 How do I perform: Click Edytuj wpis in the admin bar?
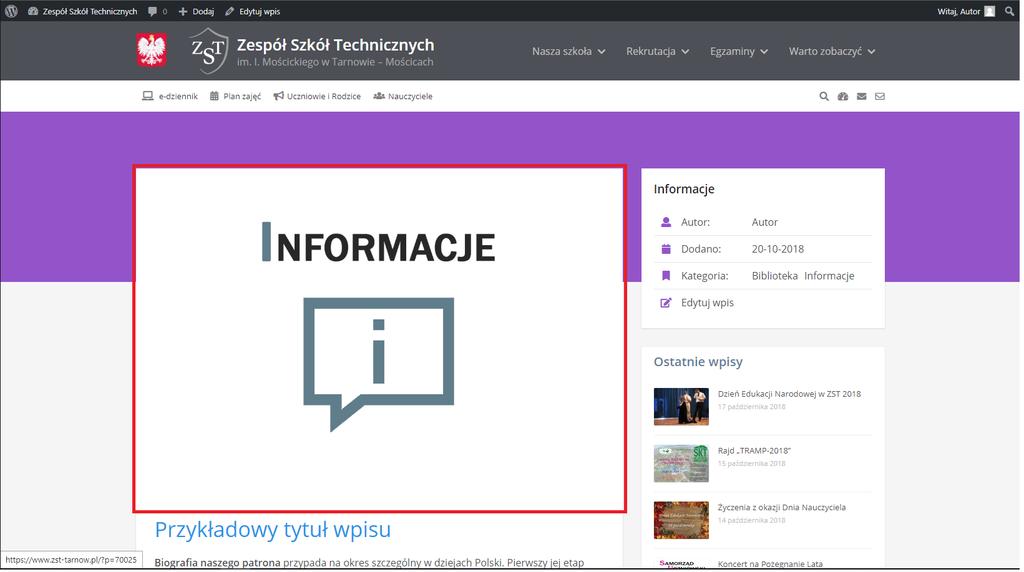(x=259, y=11)
